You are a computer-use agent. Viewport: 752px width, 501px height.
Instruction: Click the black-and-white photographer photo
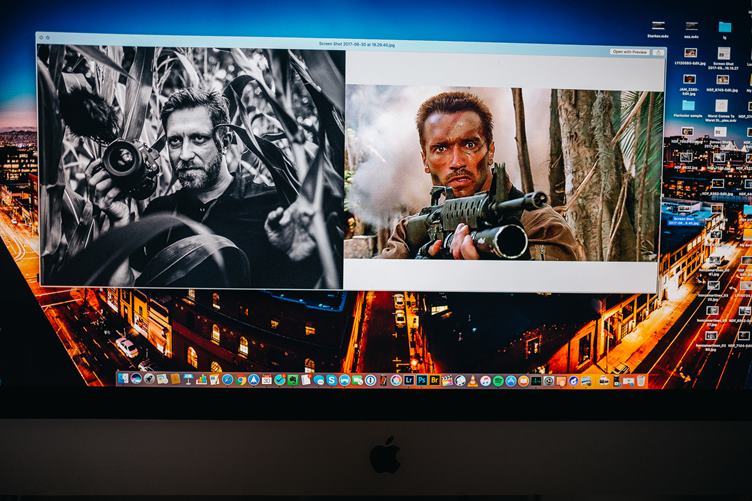point(192,167)
